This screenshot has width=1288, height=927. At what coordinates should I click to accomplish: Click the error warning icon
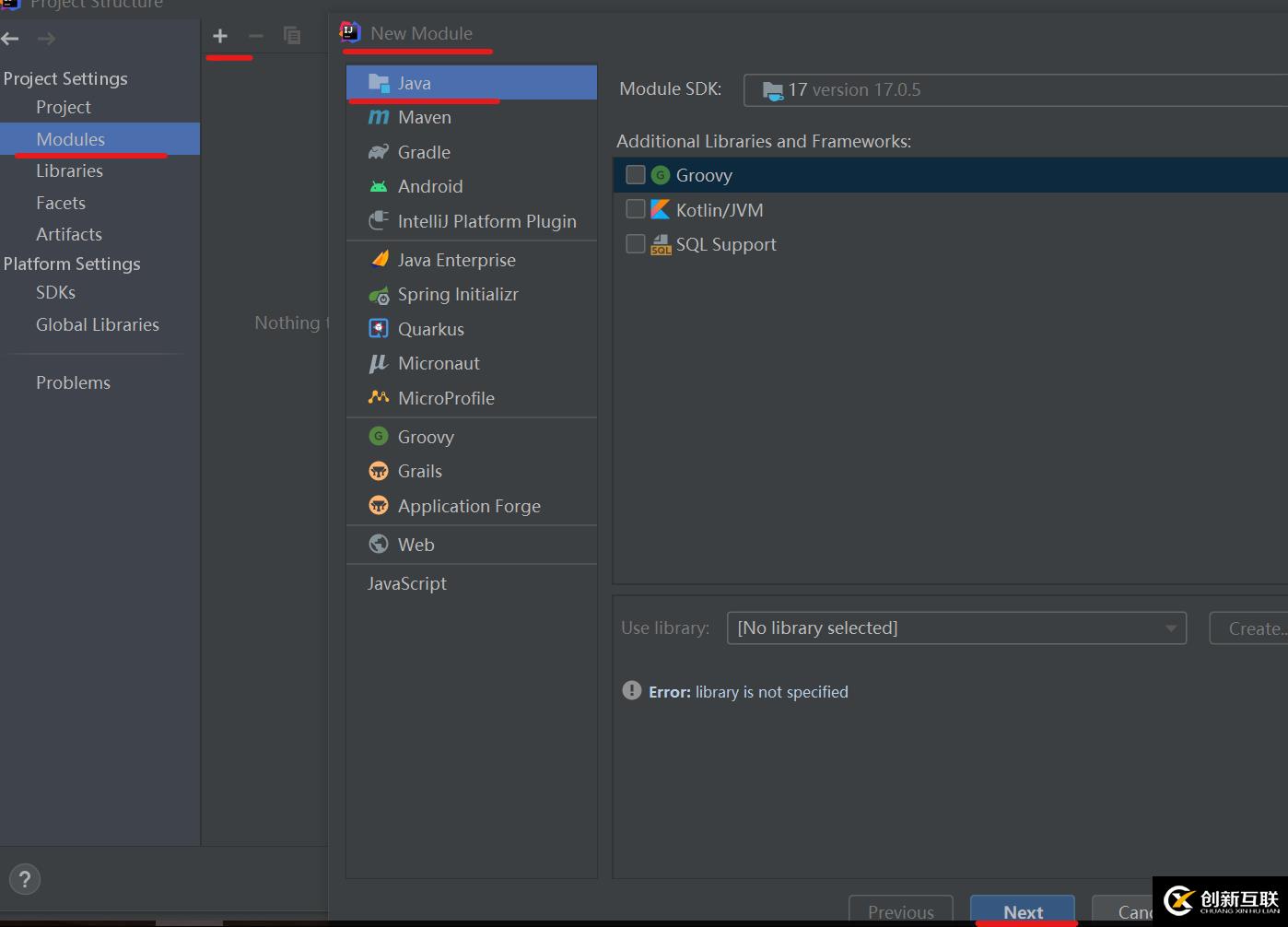pos(631,690)
